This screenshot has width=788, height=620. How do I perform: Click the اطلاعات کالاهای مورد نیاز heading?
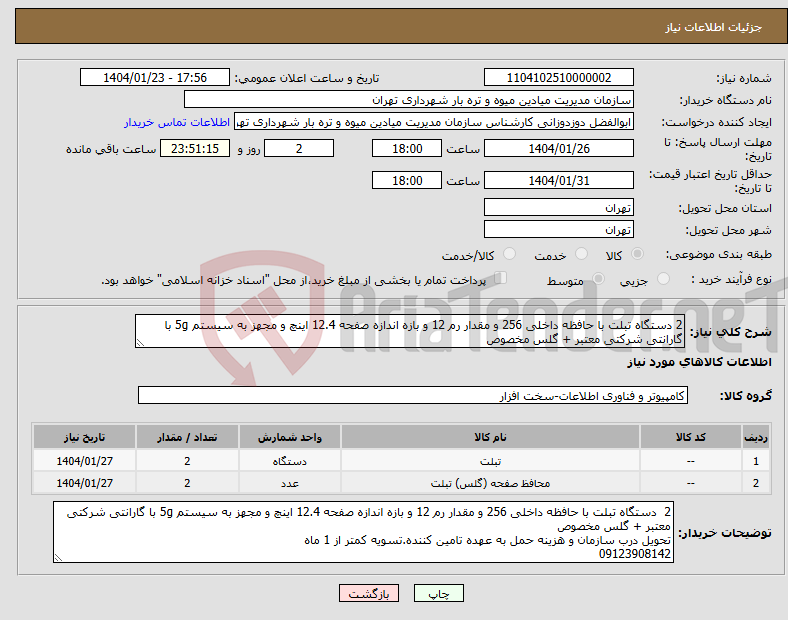pos(699,362)
